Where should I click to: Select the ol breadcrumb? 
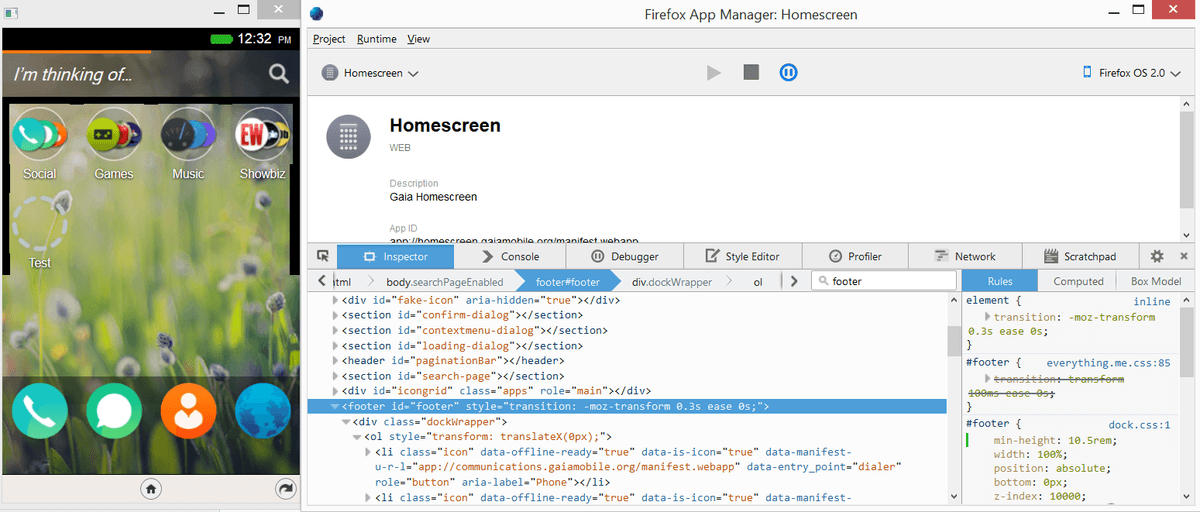pos(757,282)
